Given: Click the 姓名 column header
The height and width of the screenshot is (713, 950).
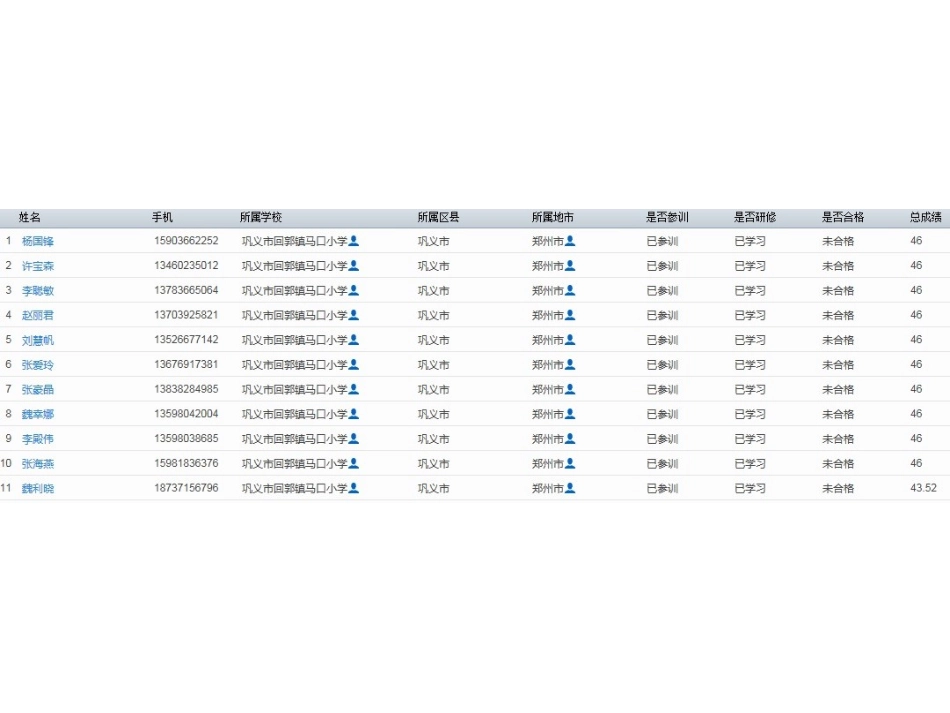Looking at the screenshot, I should (30, 217).
